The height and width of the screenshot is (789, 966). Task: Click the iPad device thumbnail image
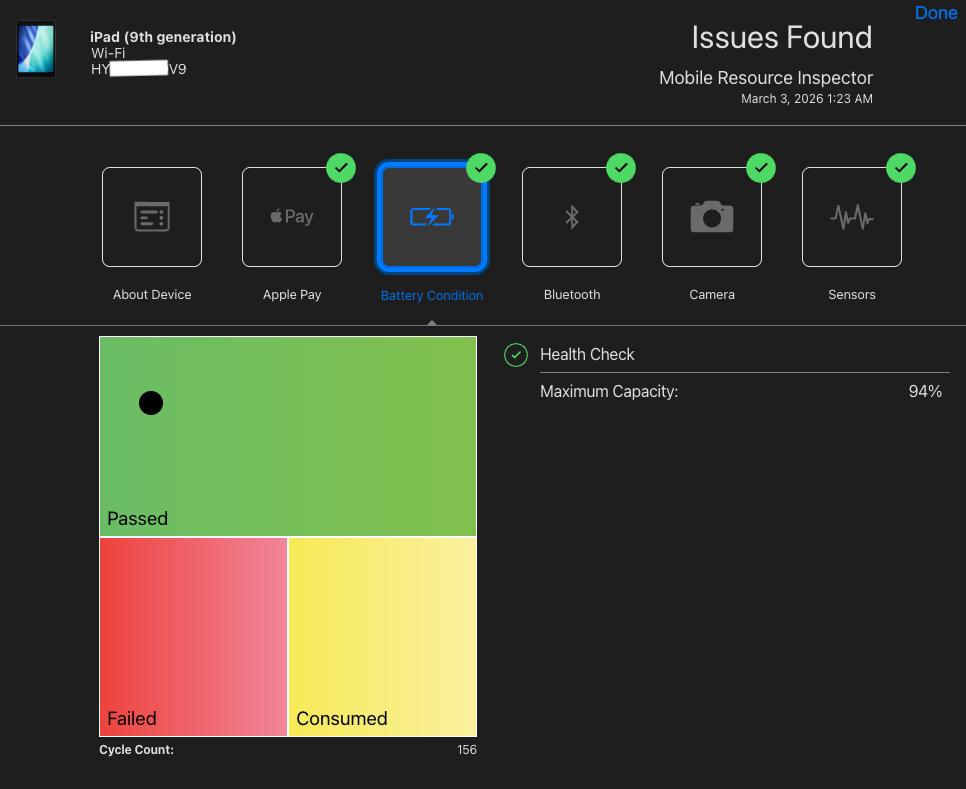36,49
